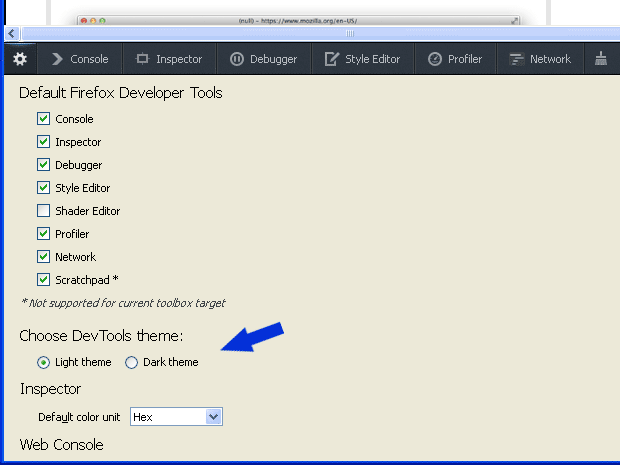Enable the Shader Editor checkbox
Screen dimensions: 620x465
[x=43, y=211]
